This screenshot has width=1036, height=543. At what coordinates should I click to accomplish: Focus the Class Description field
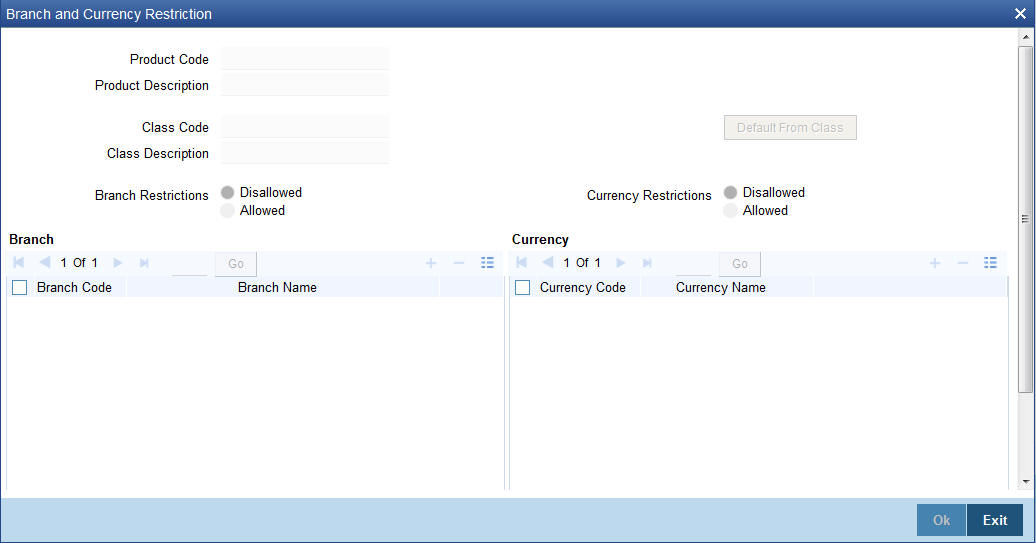pos(305,153)
